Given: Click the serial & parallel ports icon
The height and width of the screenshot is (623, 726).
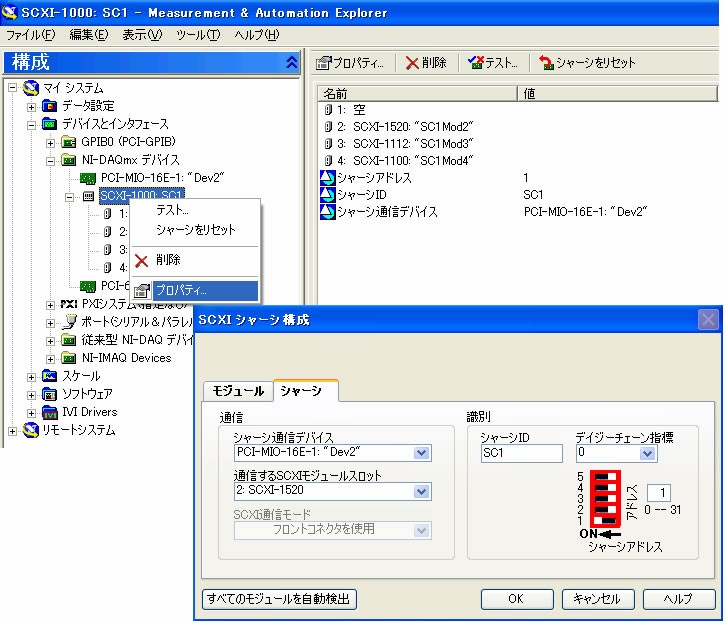Looking at the screenshot, I should tap(69, 322).
